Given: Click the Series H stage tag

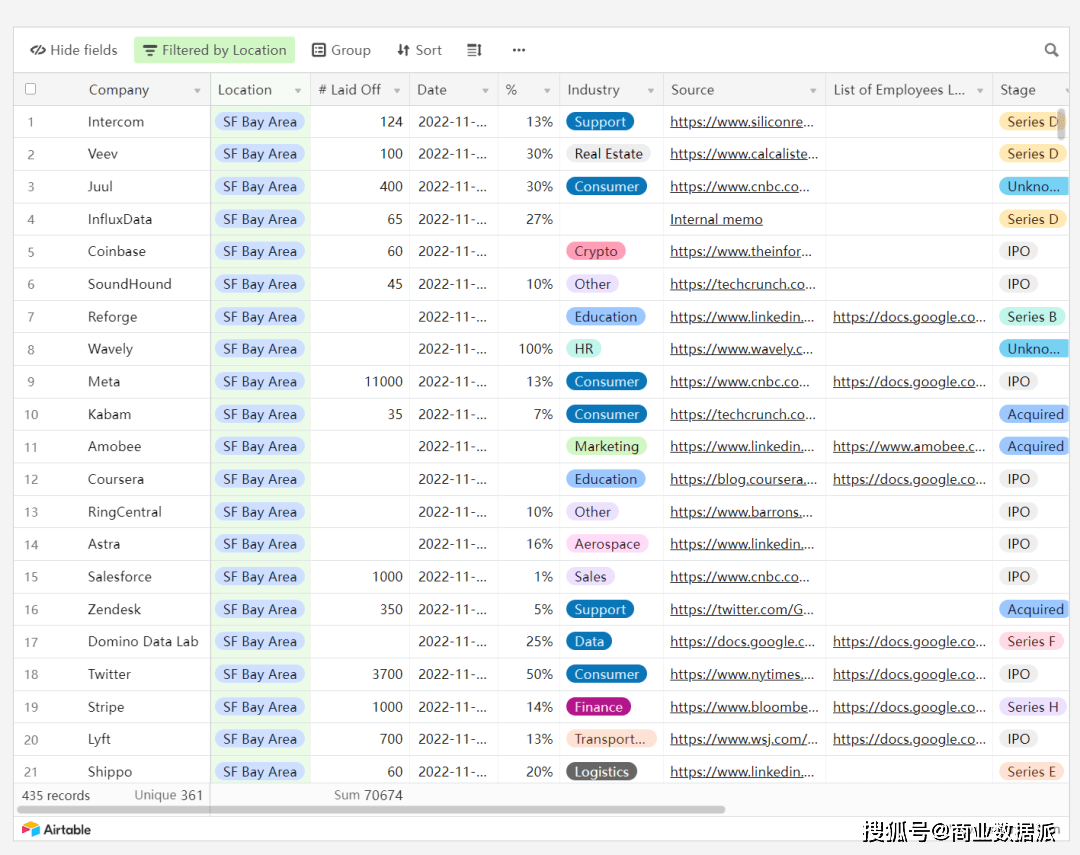Looking at the screenshot, I should 1032,707.
